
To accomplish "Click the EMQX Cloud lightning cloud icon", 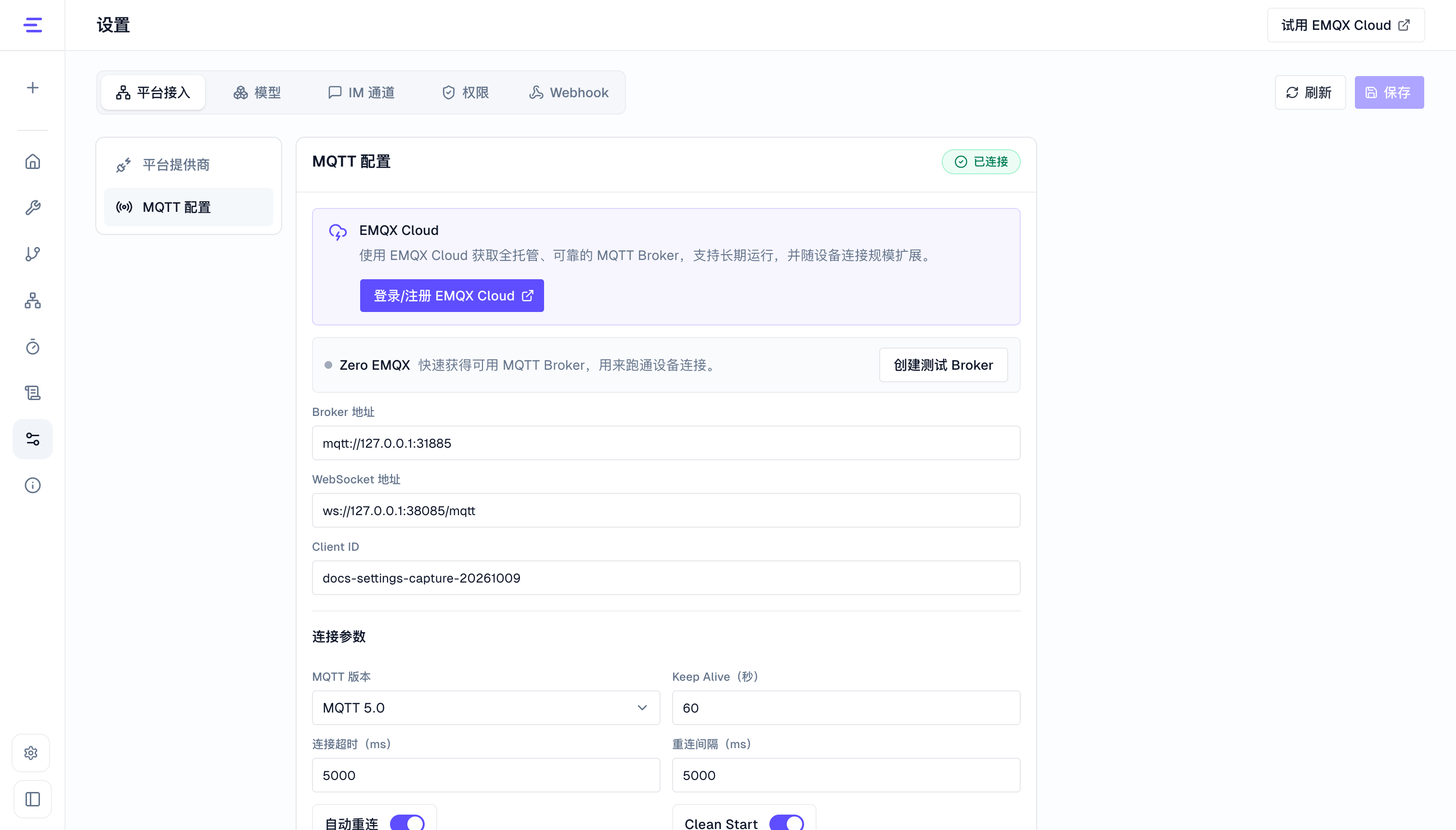I will [338, 232].
